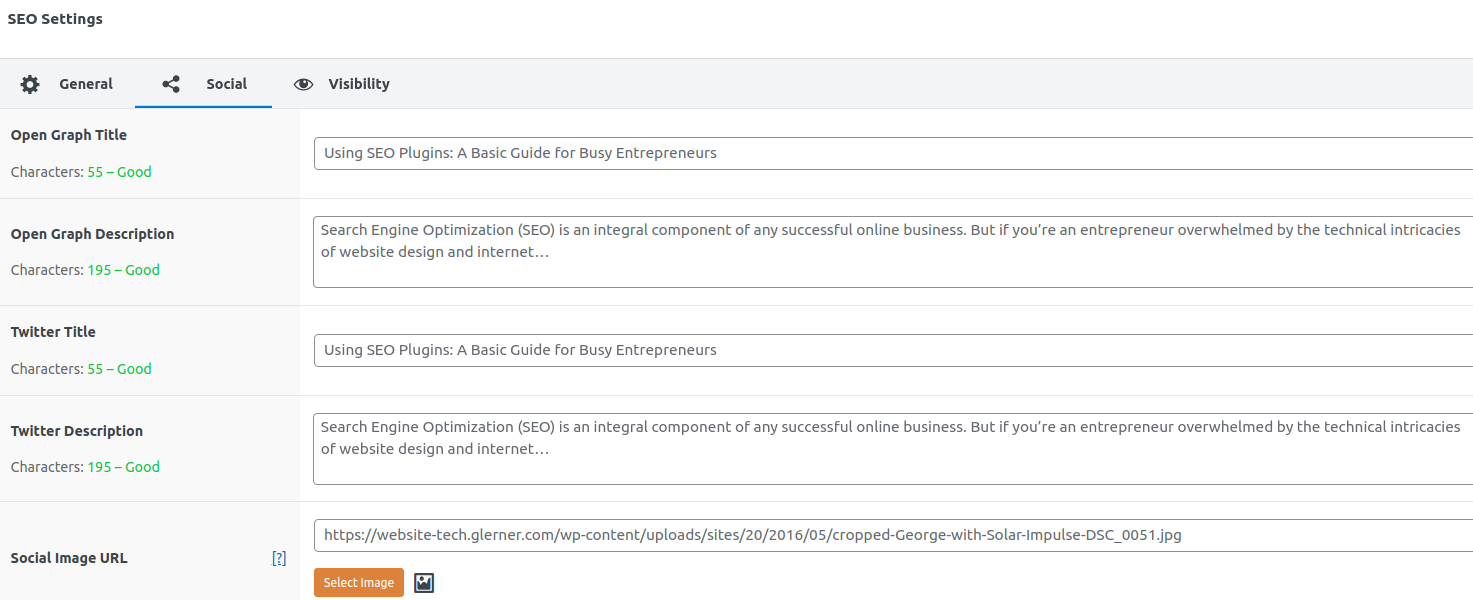1473x600 pixels.
Task: Click the '55 – Good' count under Twitter Title
Action: coord(120,369)
